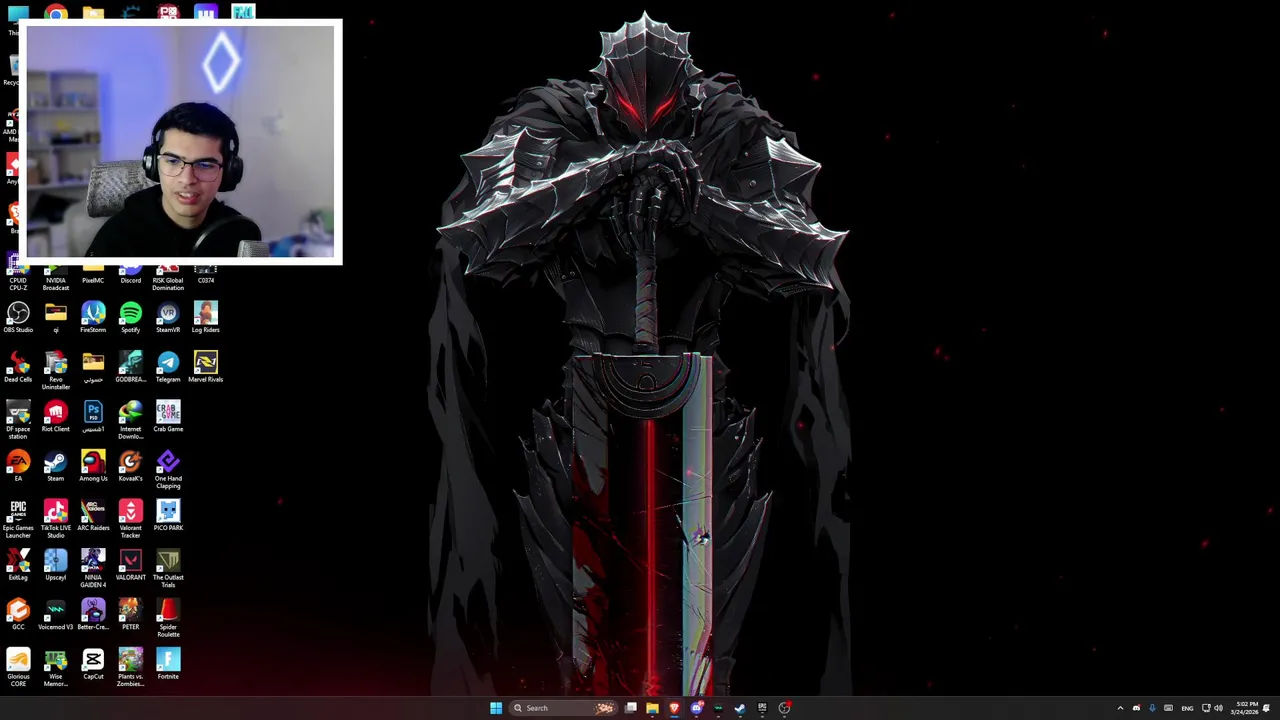This screenshot has width=1280, height=720.
Task: Open Task View on the taskbar
Action: [x=631, y=708]
